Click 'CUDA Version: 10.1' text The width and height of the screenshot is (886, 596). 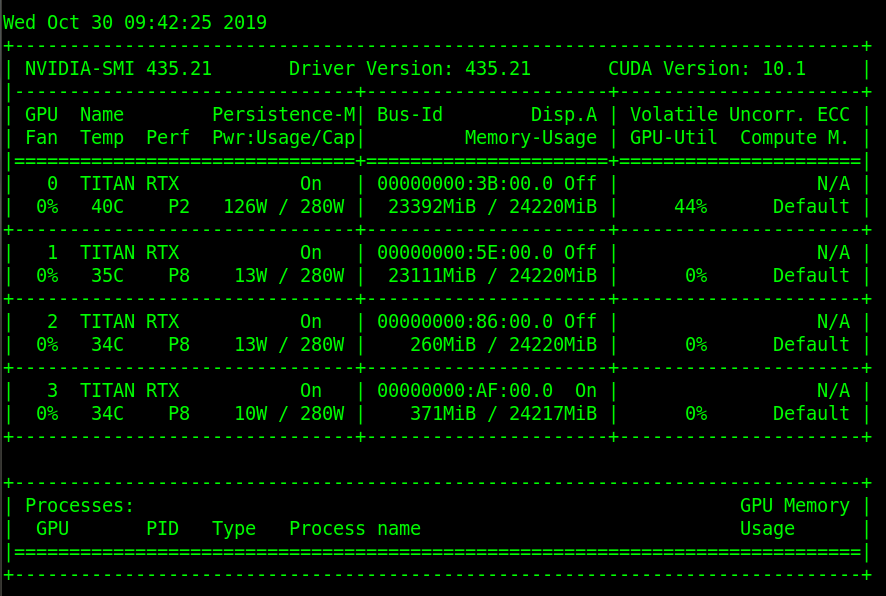coord(707,69)
